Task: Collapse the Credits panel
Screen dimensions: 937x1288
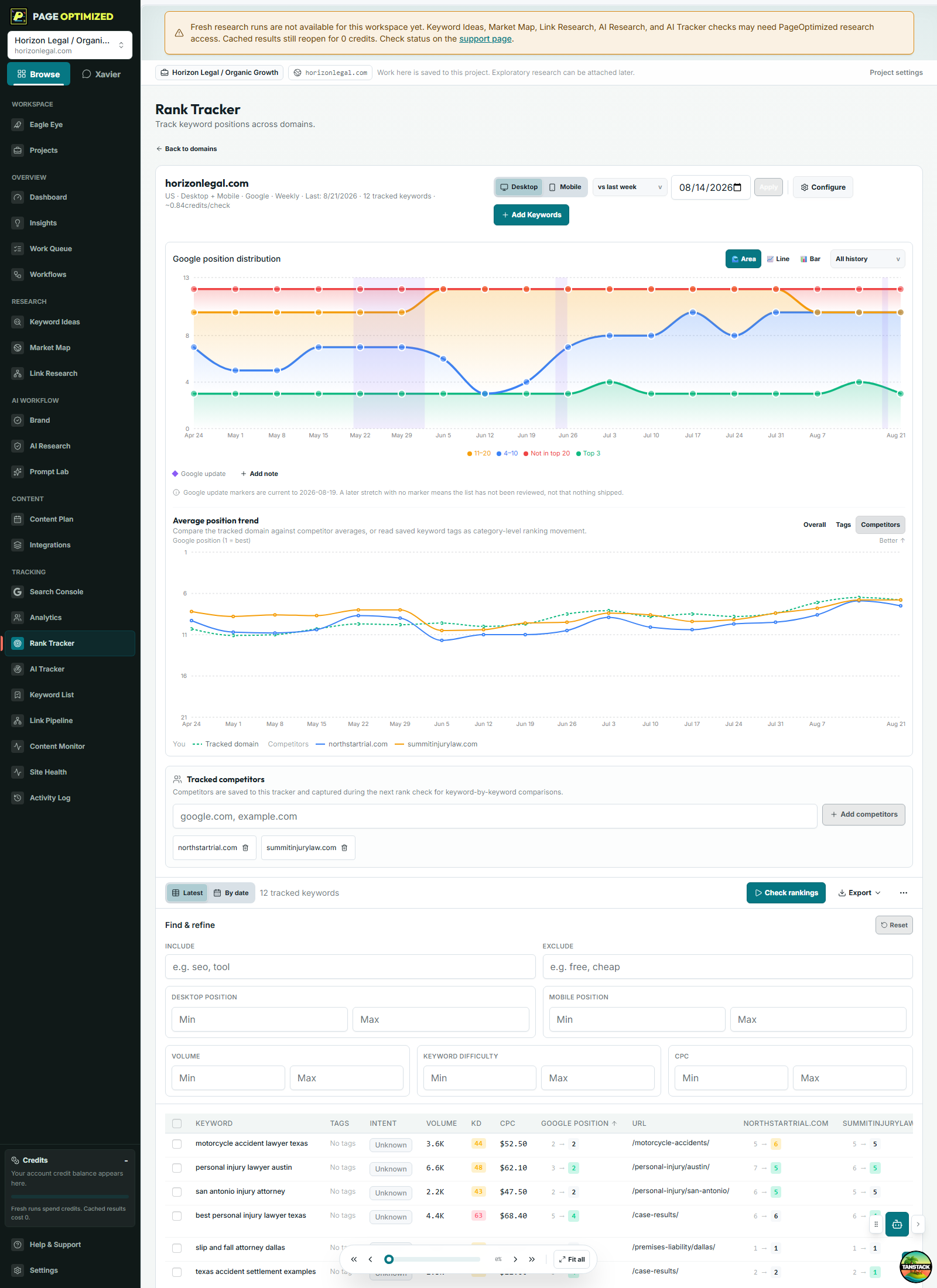Action: pos(126,1160)
